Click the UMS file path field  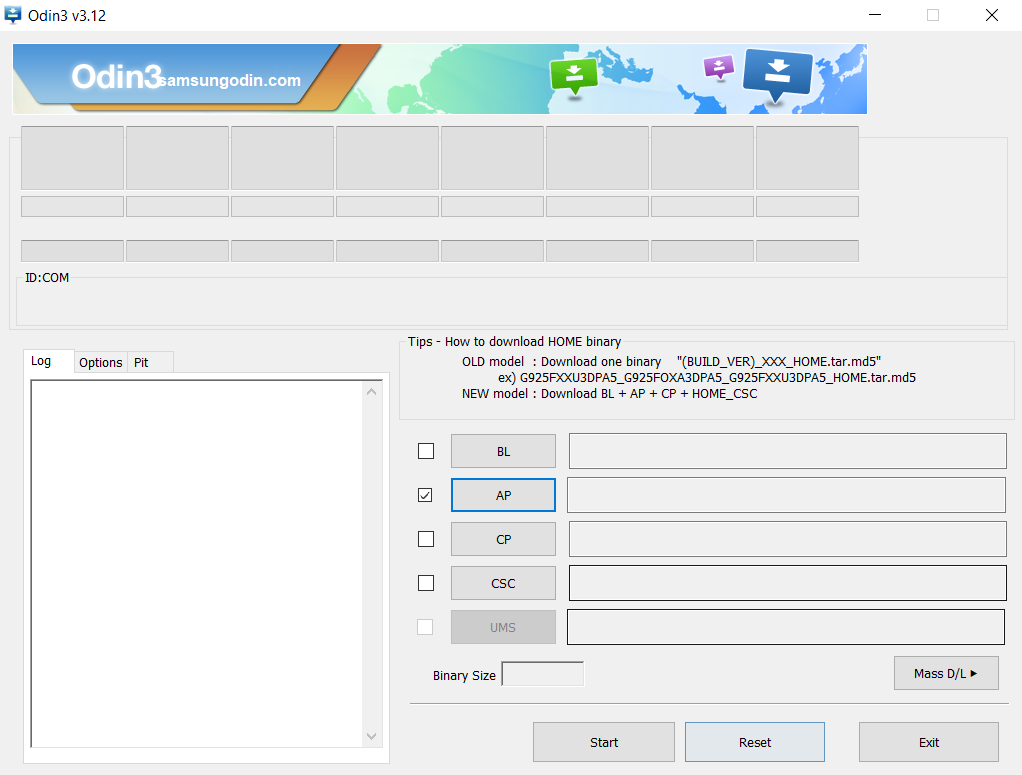786,627
